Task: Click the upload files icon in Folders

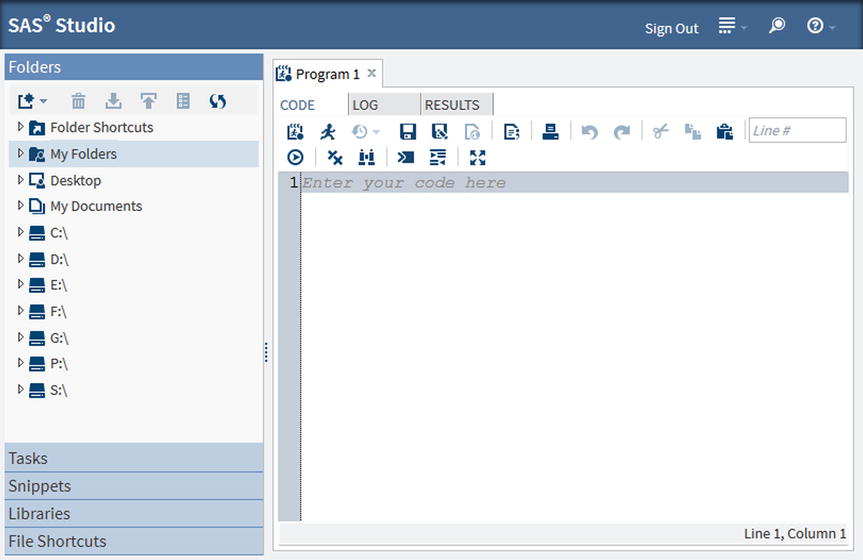Action: pyautogui.click(x=149, y=101)
